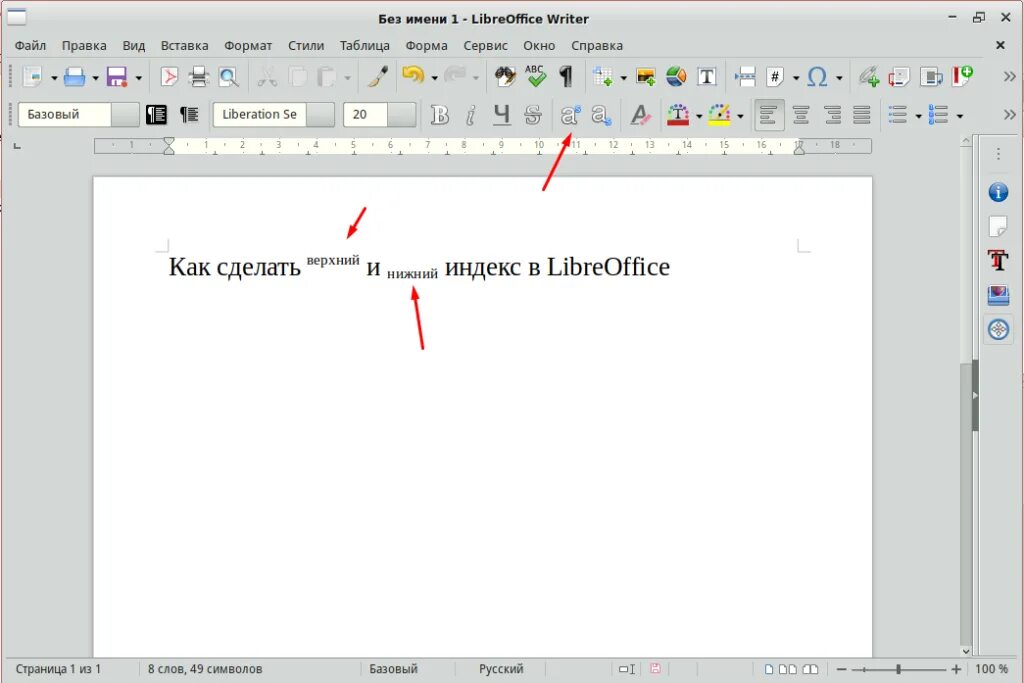The width and height of the screenshot is (1024, 683).
Task: Open the Undo history dropdown arrow
Action: pyautogui.click(x=434, y=78)
